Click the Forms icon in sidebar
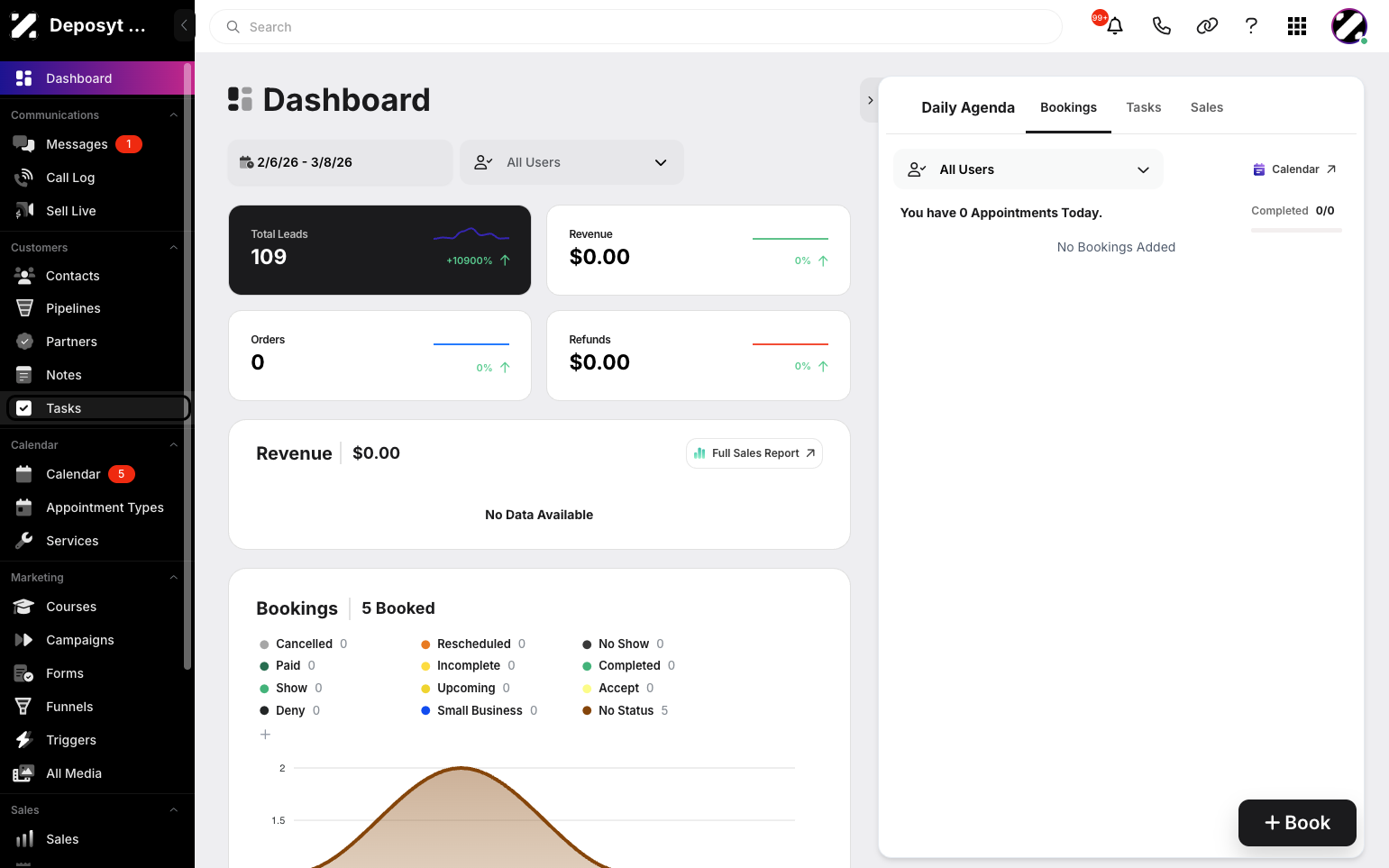This screenshot has height=868, width=1389. (x=24, y=673)
